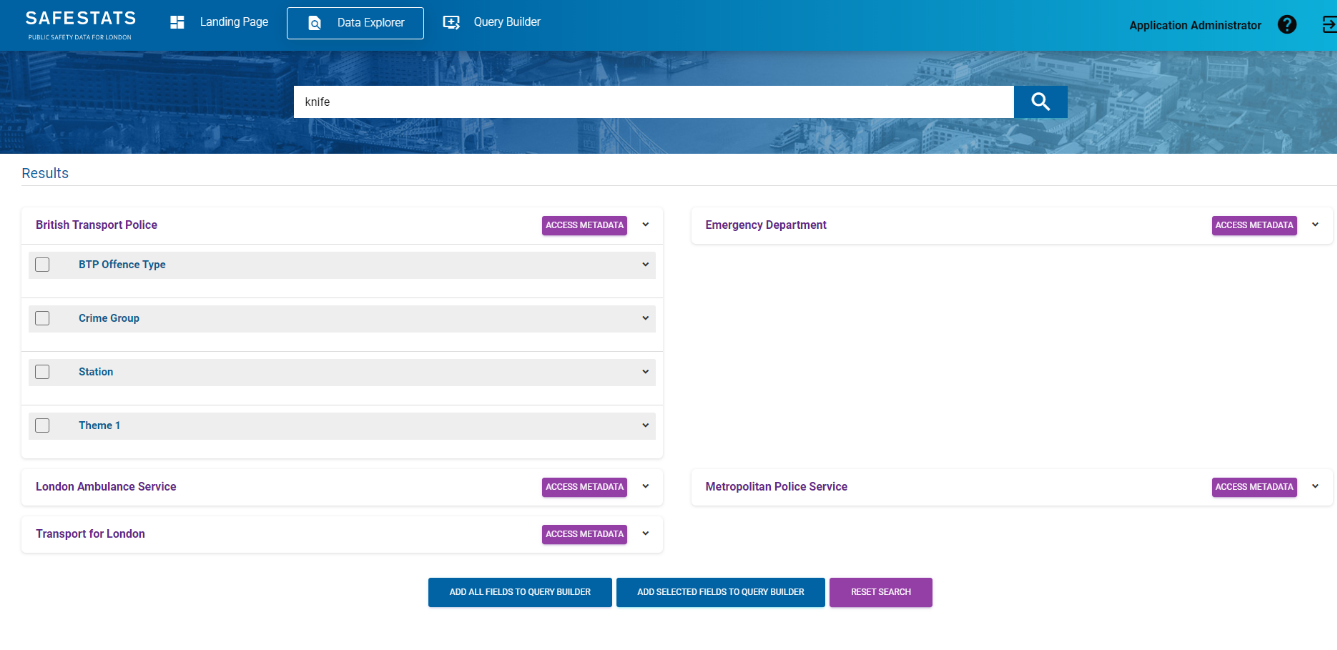Enable the Theme 1 checkbox
1337x650 pixels.
coord(42,426)
